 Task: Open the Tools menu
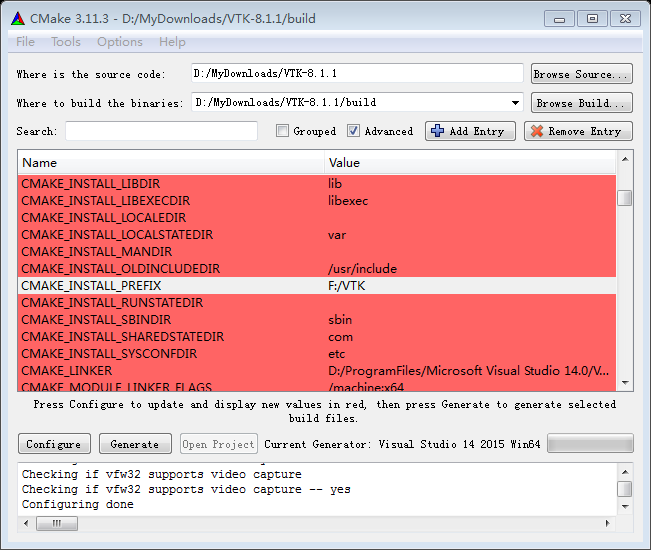[66, 42]
